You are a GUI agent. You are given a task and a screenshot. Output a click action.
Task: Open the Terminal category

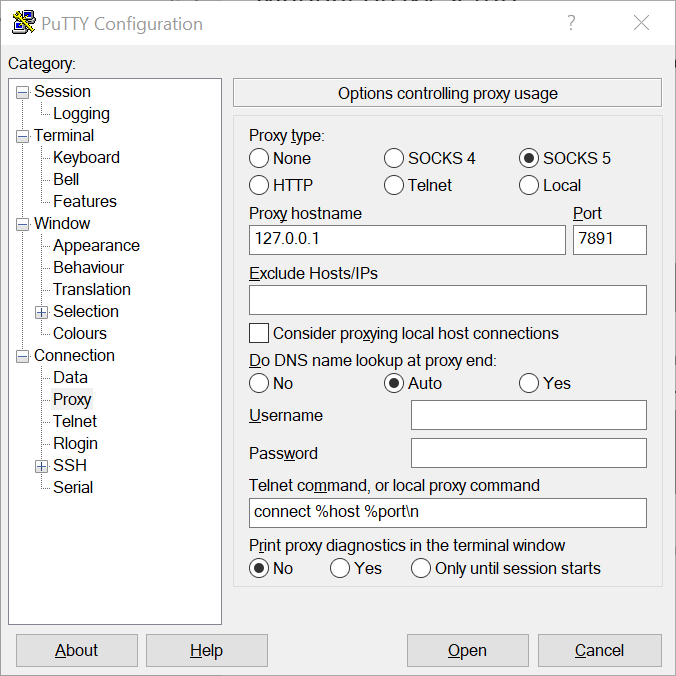[64, 135]
